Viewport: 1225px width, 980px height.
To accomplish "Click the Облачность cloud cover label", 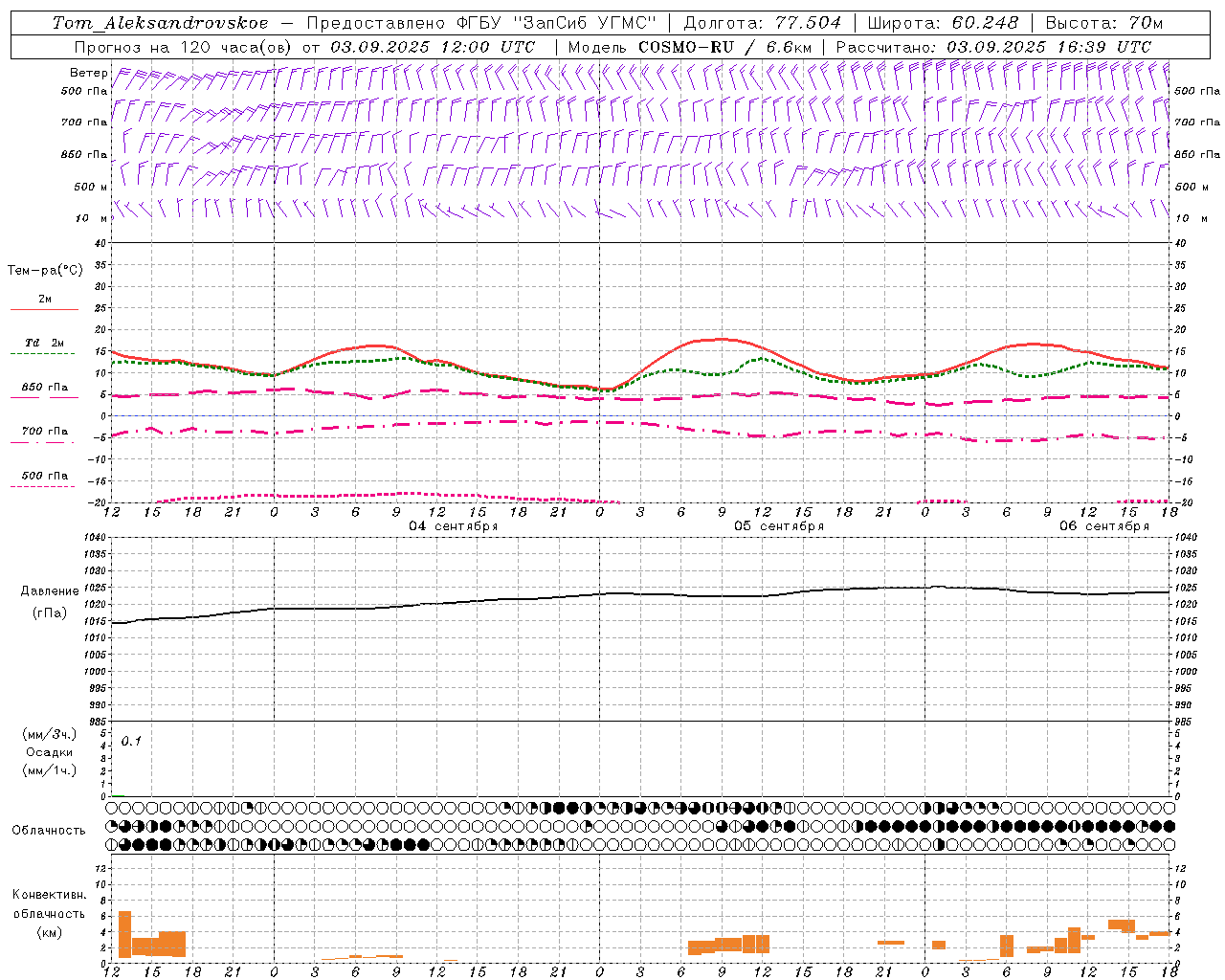I will tap(49, 831).
